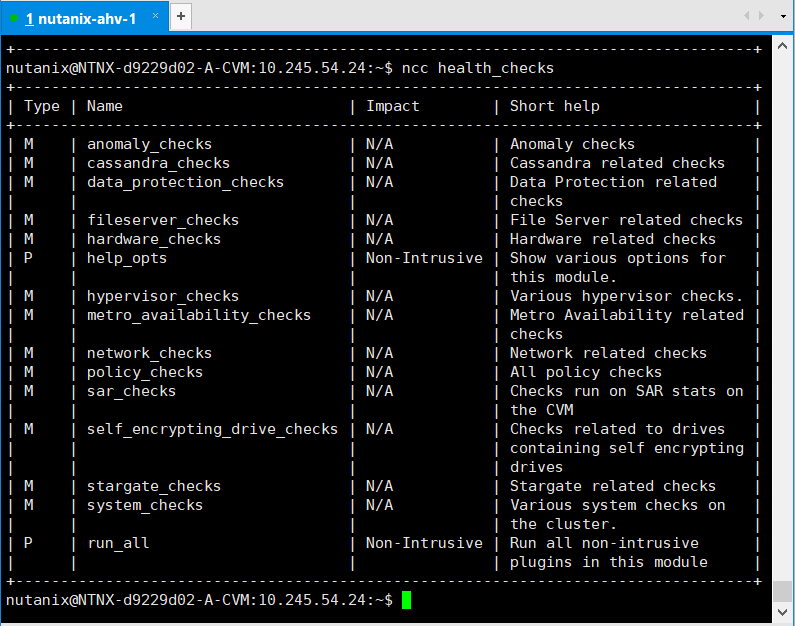Click the Short help column header
This screenshot has height=626, width=795.
coord(555,106)
